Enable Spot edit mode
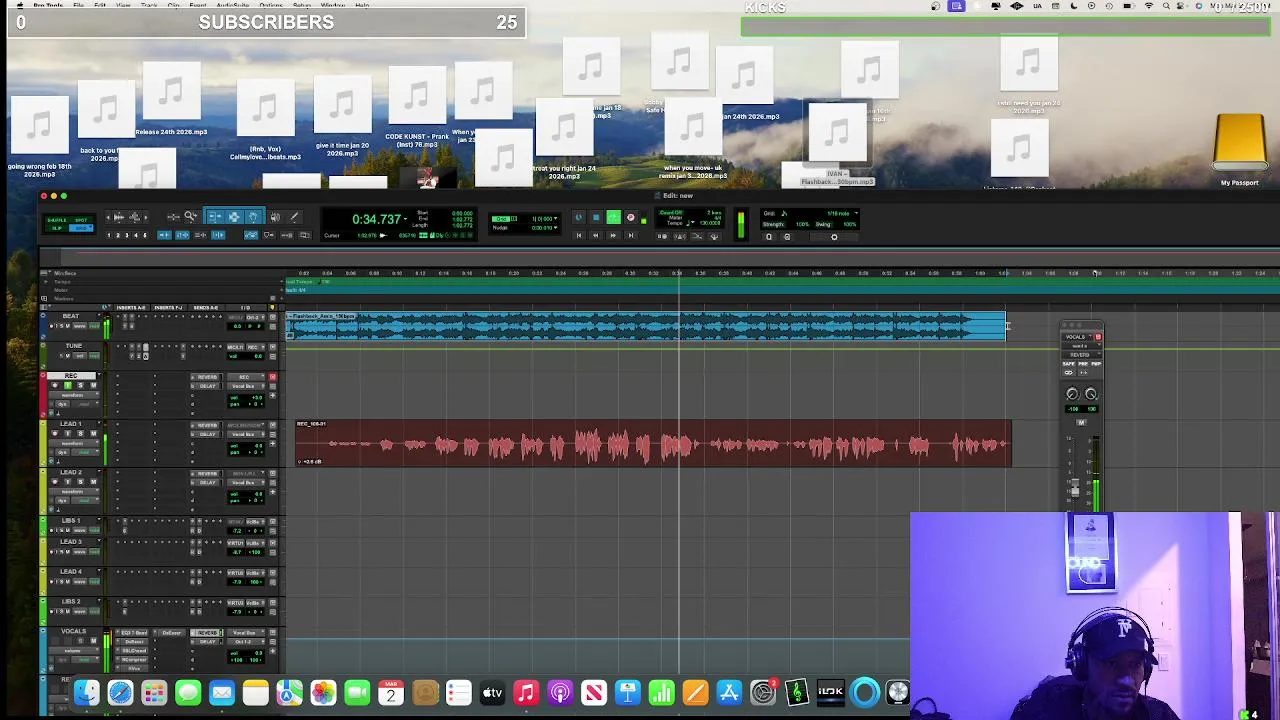 81,220
